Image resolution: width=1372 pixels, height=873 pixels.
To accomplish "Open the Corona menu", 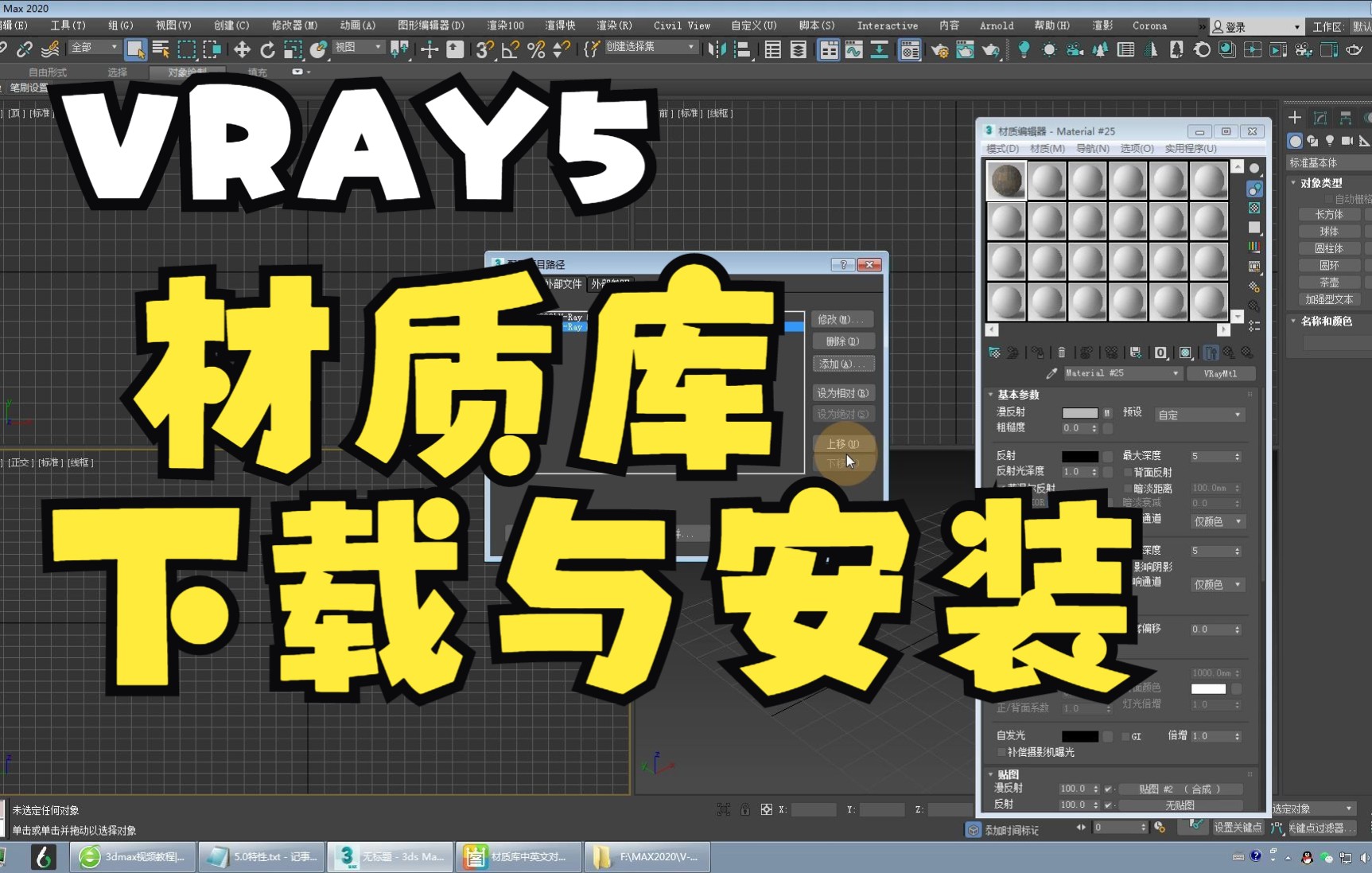I will pos(1149,25).
